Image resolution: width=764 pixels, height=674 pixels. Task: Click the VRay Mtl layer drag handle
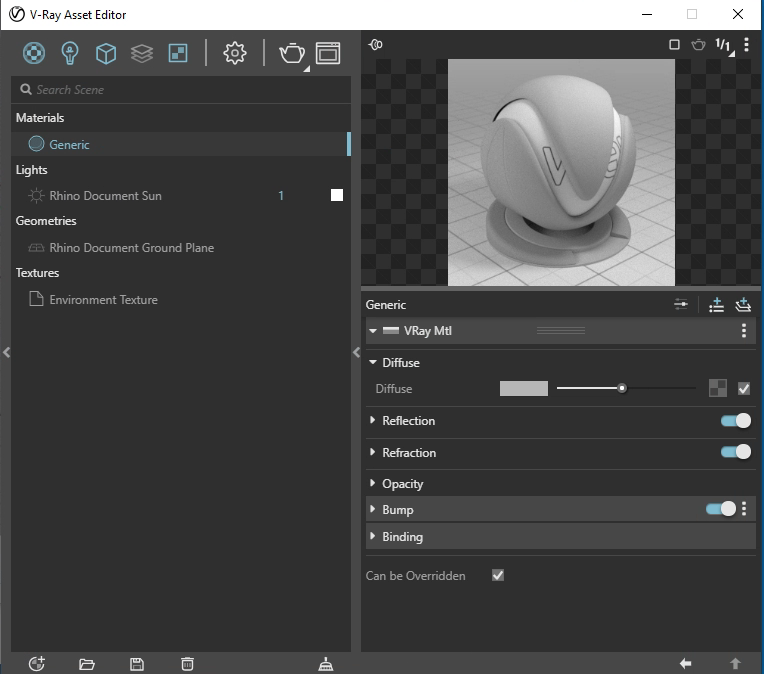click(x=561, y=331)
